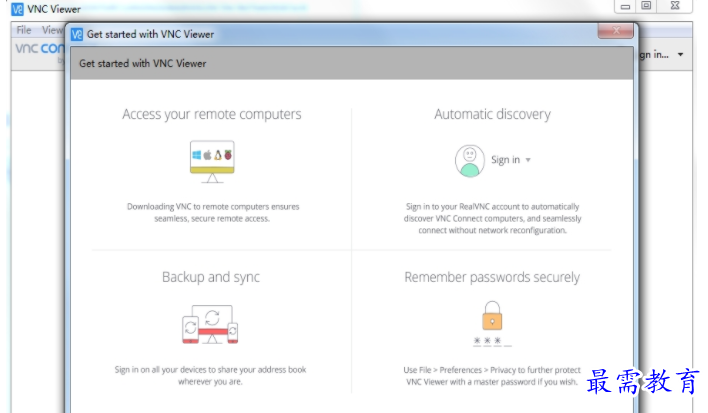Click the Remember passwords securely heading

[x=492, y=277]
